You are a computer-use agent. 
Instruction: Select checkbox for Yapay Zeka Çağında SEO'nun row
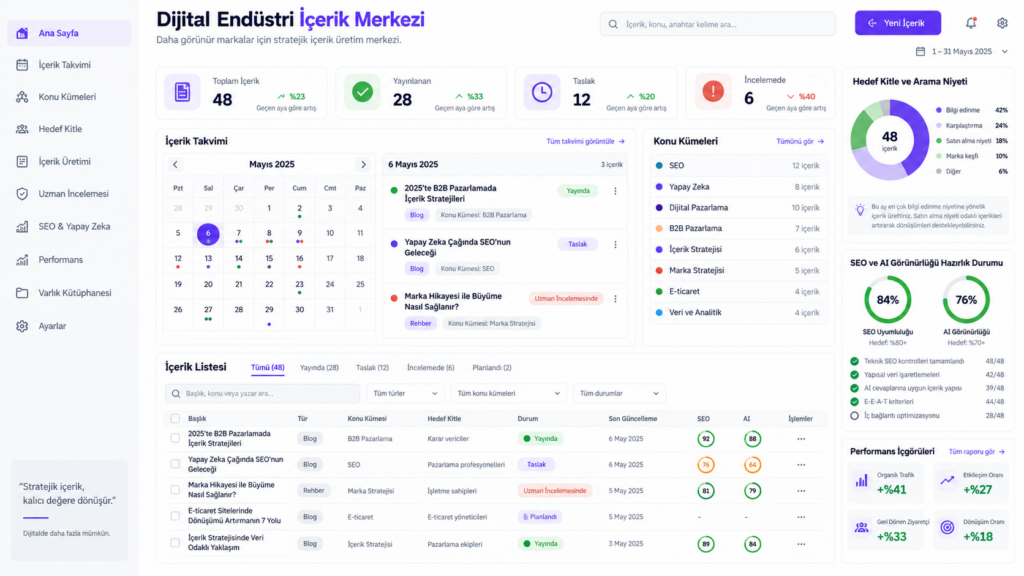175,464
